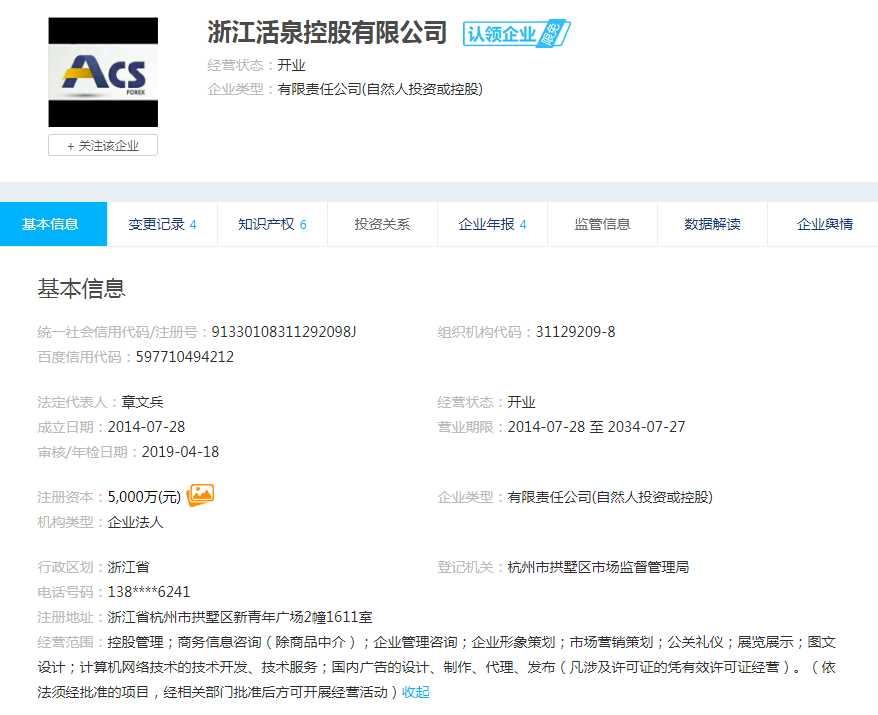Go to the 投资关系 tab
Screen dimensions: 878x715
382,224
